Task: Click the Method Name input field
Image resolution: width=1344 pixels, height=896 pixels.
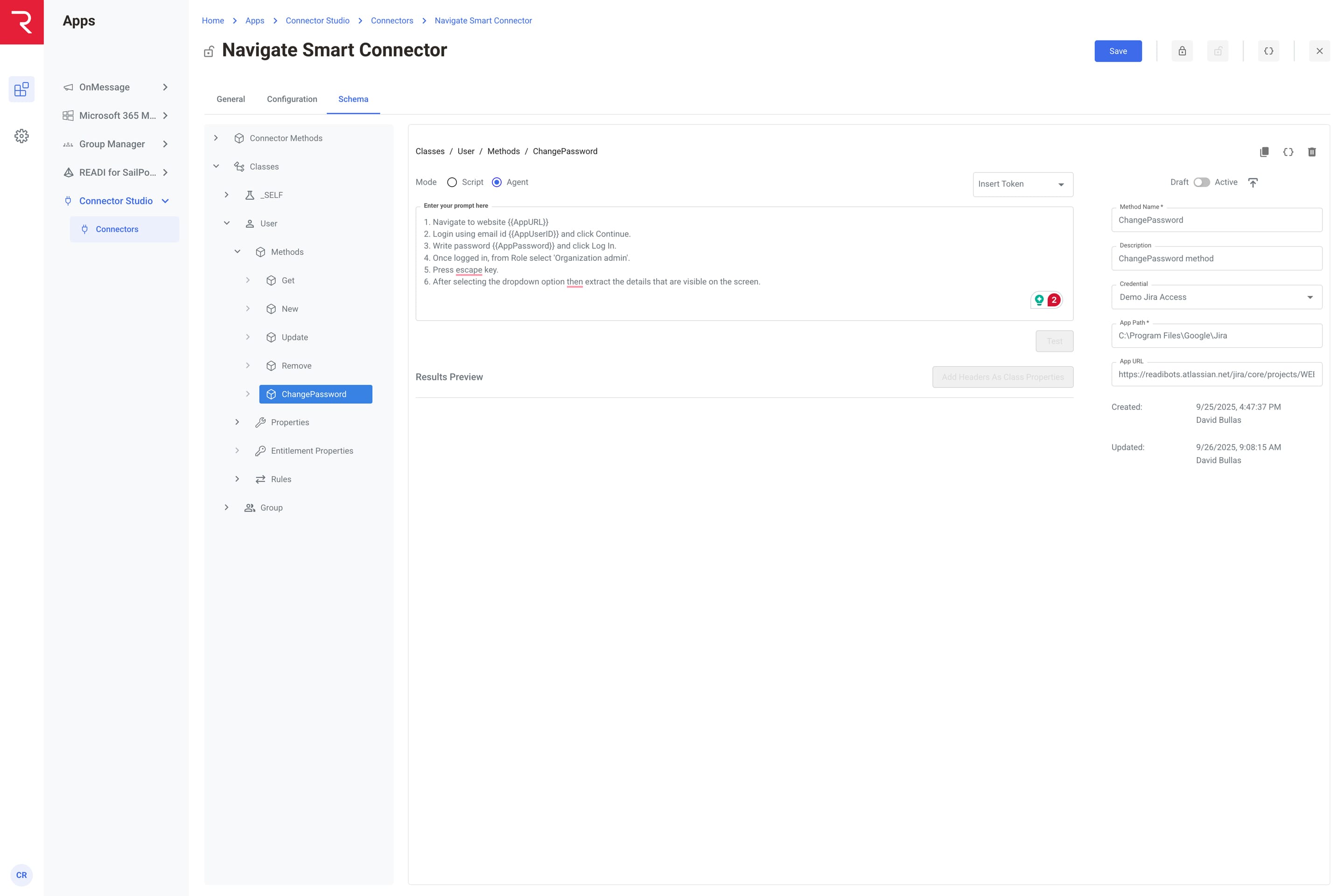Action: (1217, 220)
